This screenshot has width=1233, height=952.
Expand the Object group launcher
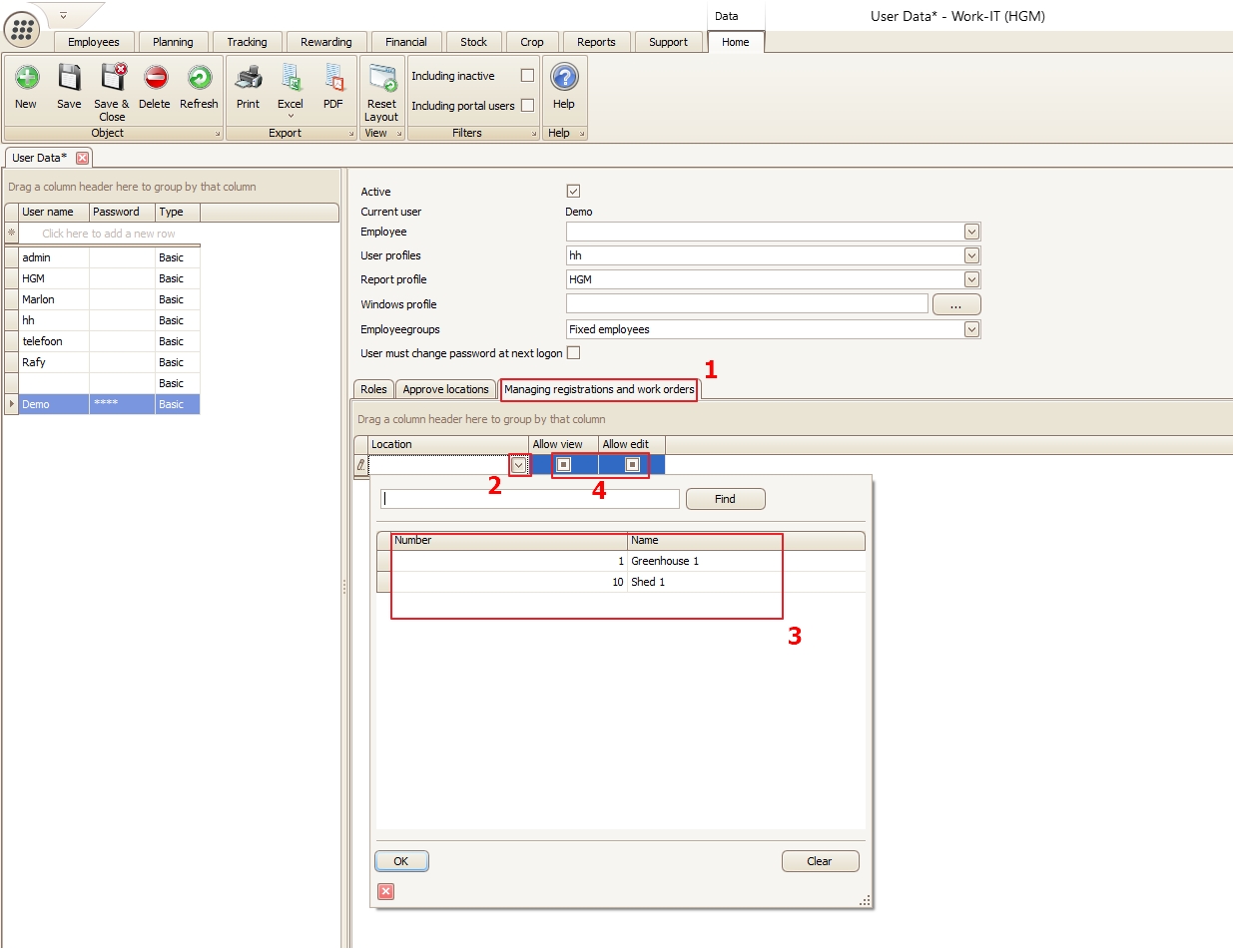point(218,134)
